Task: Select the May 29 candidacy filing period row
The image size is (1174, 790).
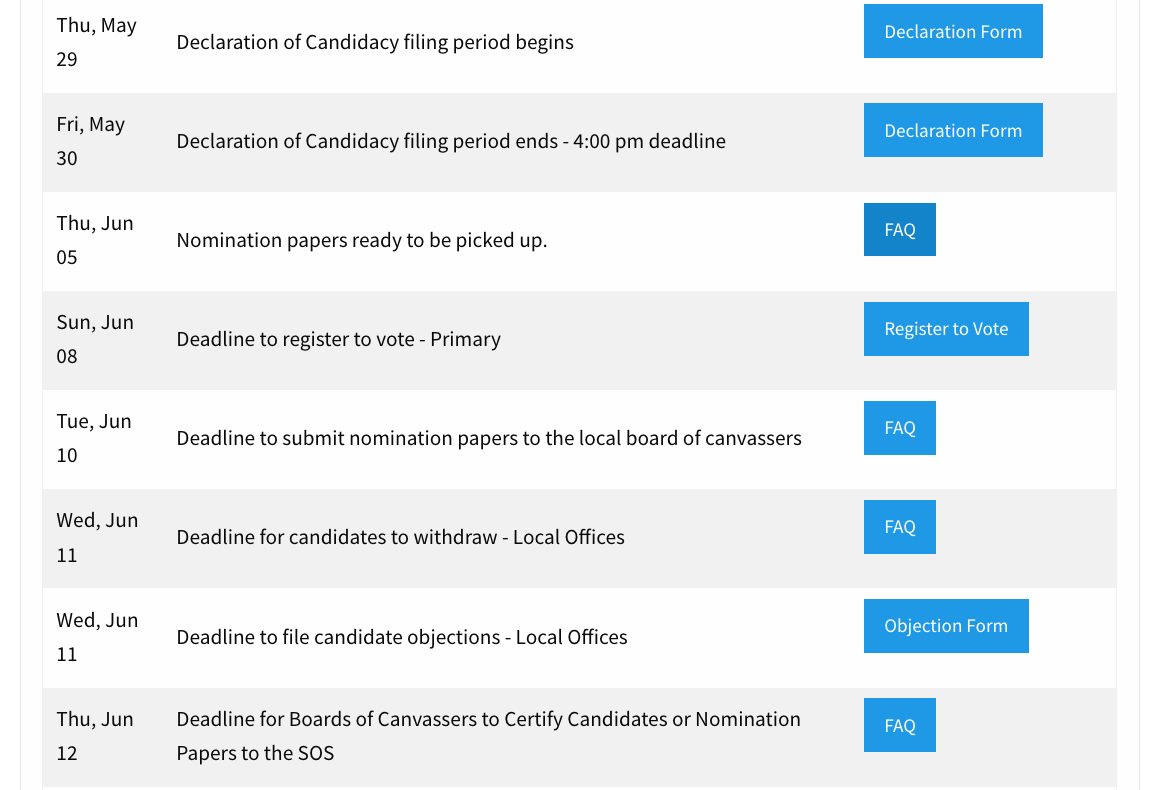Action: pos(375,42)
